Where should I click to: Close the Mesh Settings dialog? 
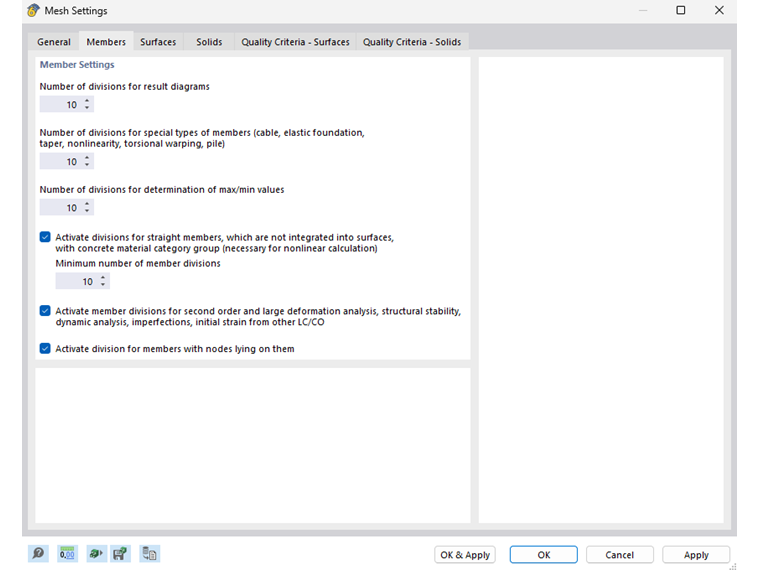tap(719, 10)
